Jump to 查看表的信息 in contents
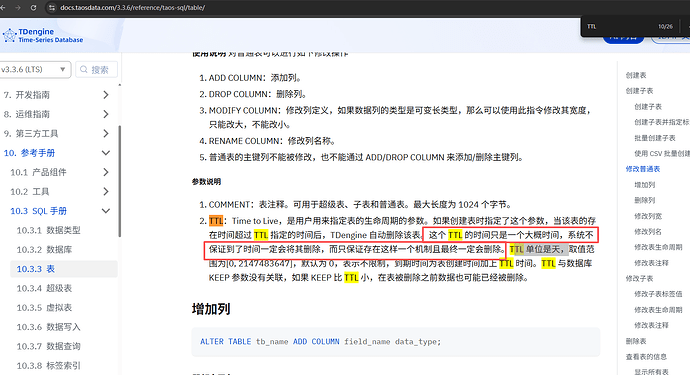 [646, 357]
